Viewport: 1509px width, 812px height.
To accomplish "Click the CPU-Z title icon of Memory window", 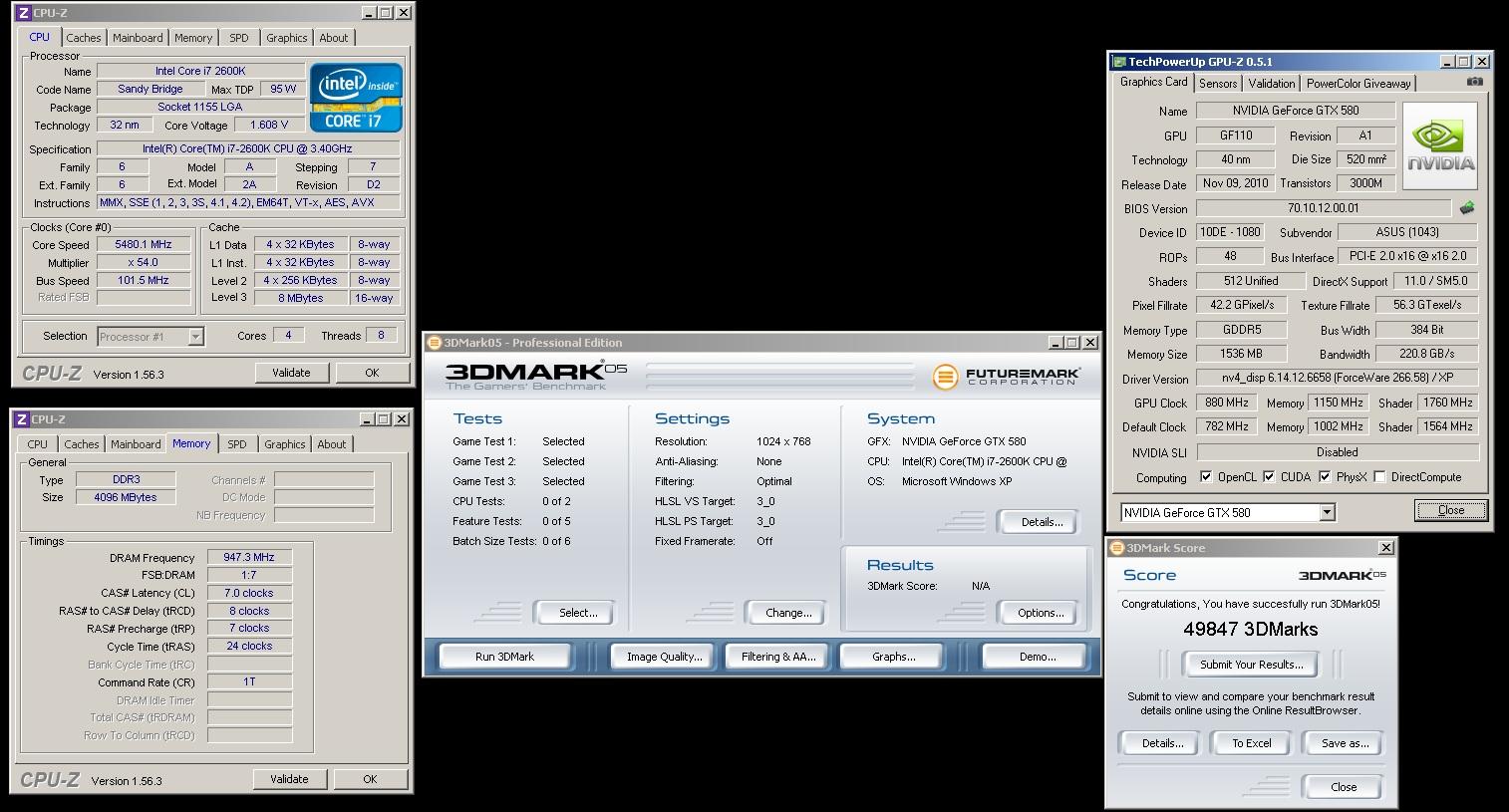I will [22, 419].
